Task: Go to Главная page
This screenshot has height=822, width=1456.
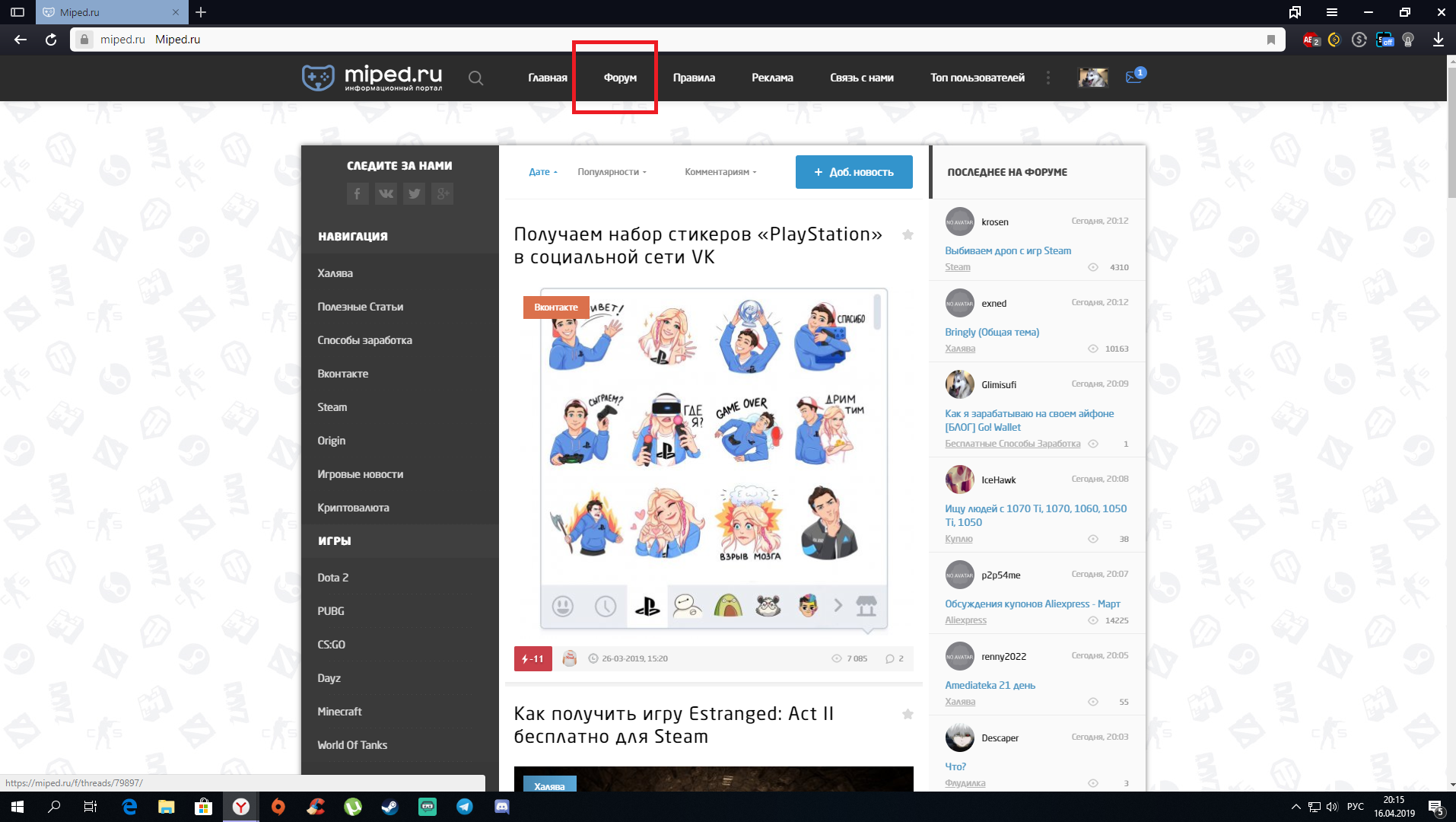Action: pos(548,78)
